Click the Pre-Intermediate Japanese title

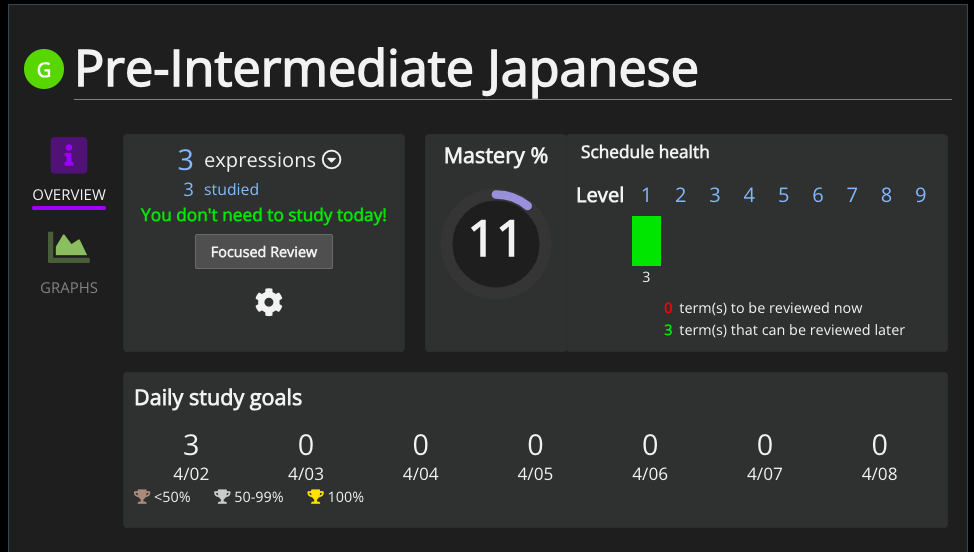(x=386, y=68)
